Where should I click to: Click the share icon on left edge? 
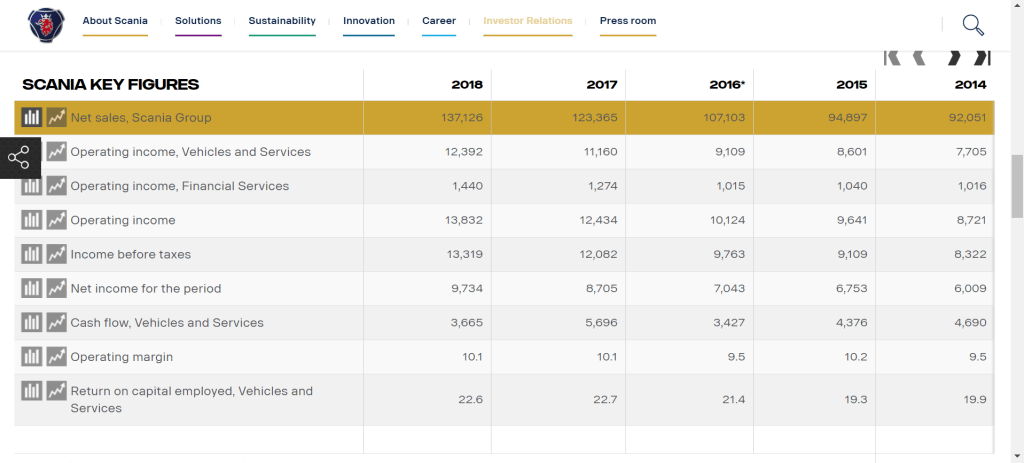pos(19,158)
